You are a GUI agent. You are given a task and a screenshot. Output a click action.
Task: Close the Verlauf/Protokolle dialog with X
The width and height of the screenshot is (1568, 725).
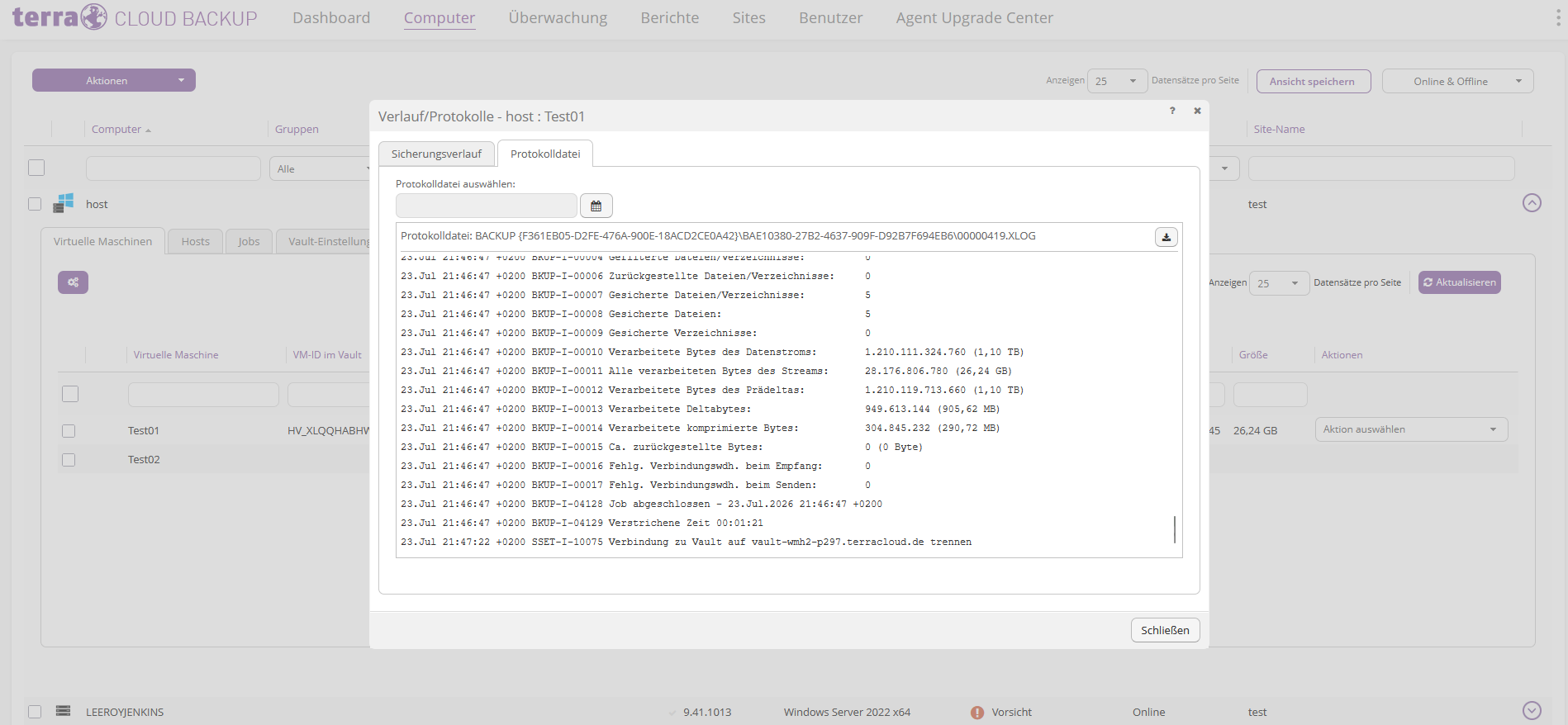coord(1197,111)
